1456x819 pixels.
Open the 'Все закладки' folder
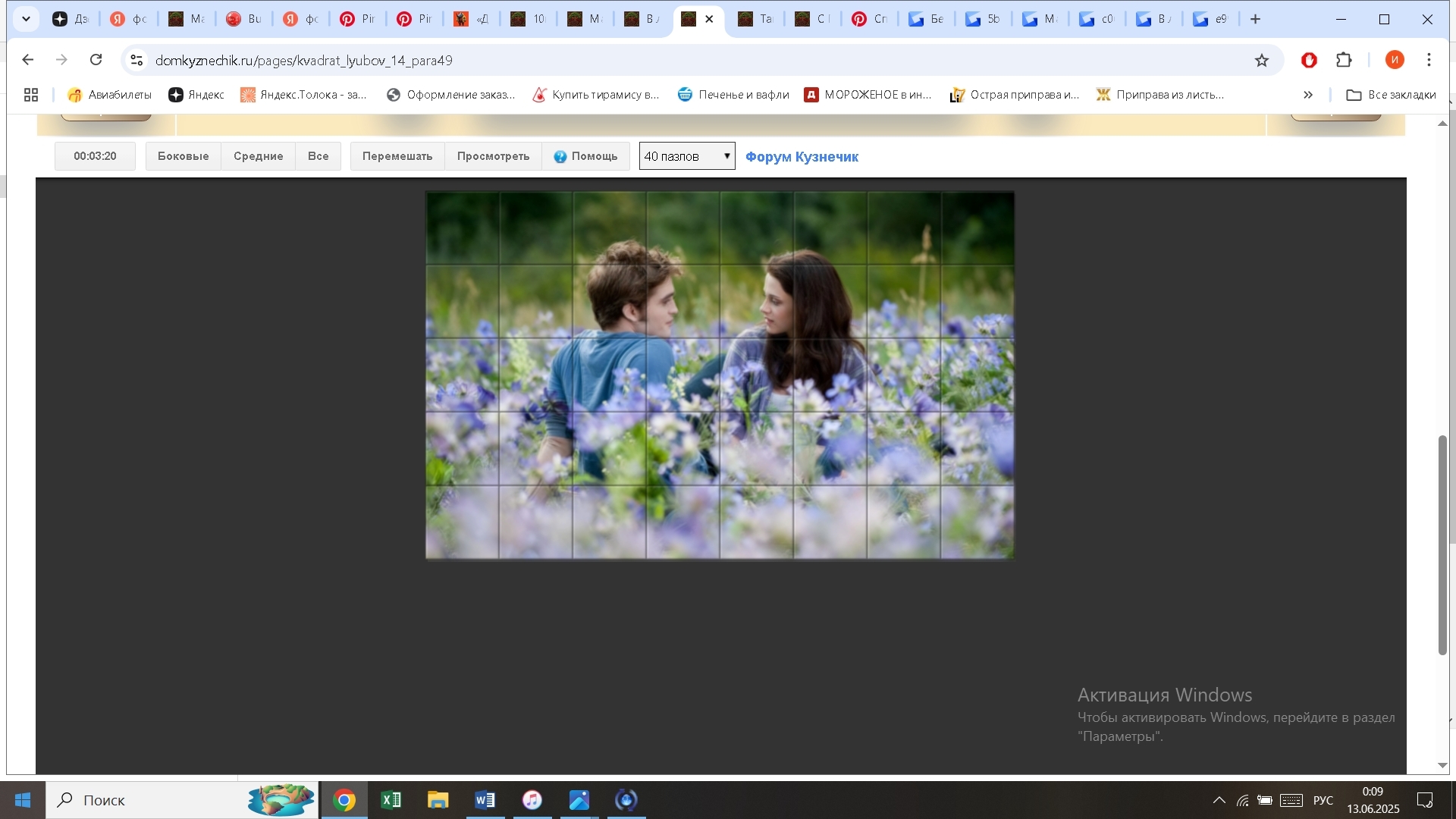[x=1391, y=95]
